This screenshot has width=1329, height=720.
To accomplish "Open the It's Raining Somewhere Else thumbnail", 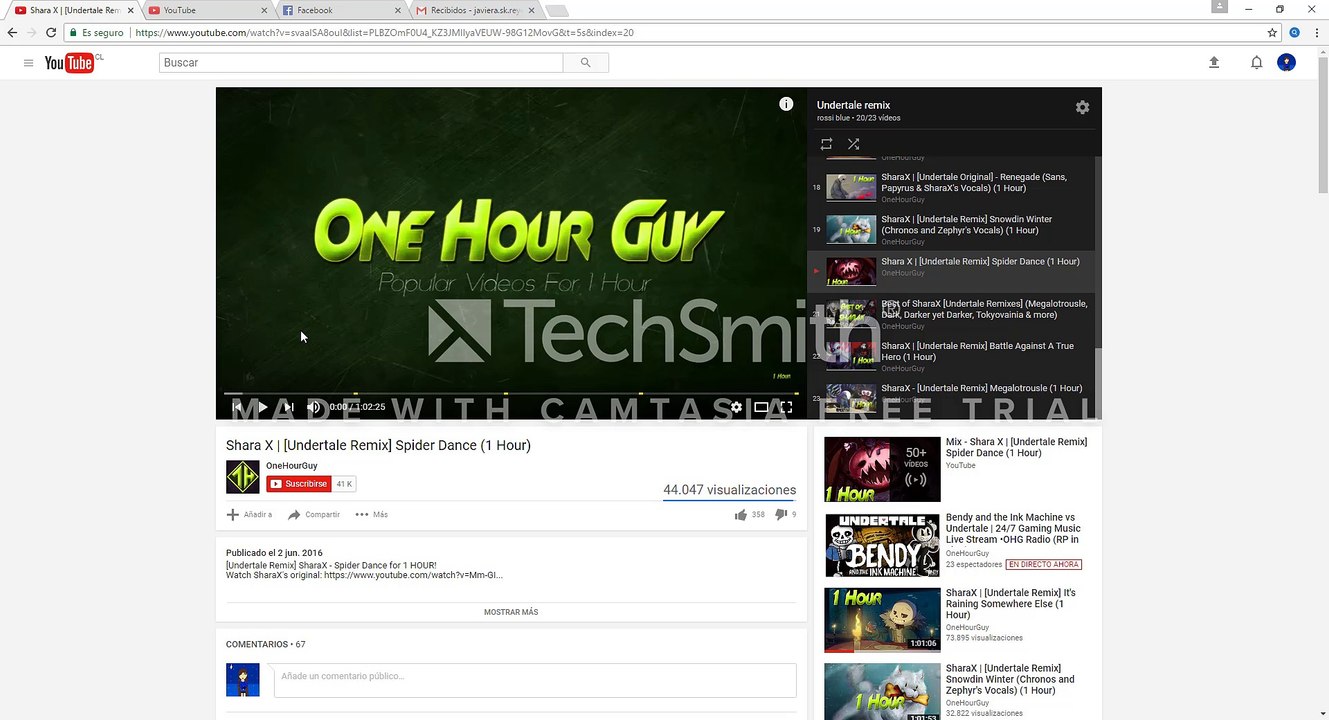I will coord(882,620).
